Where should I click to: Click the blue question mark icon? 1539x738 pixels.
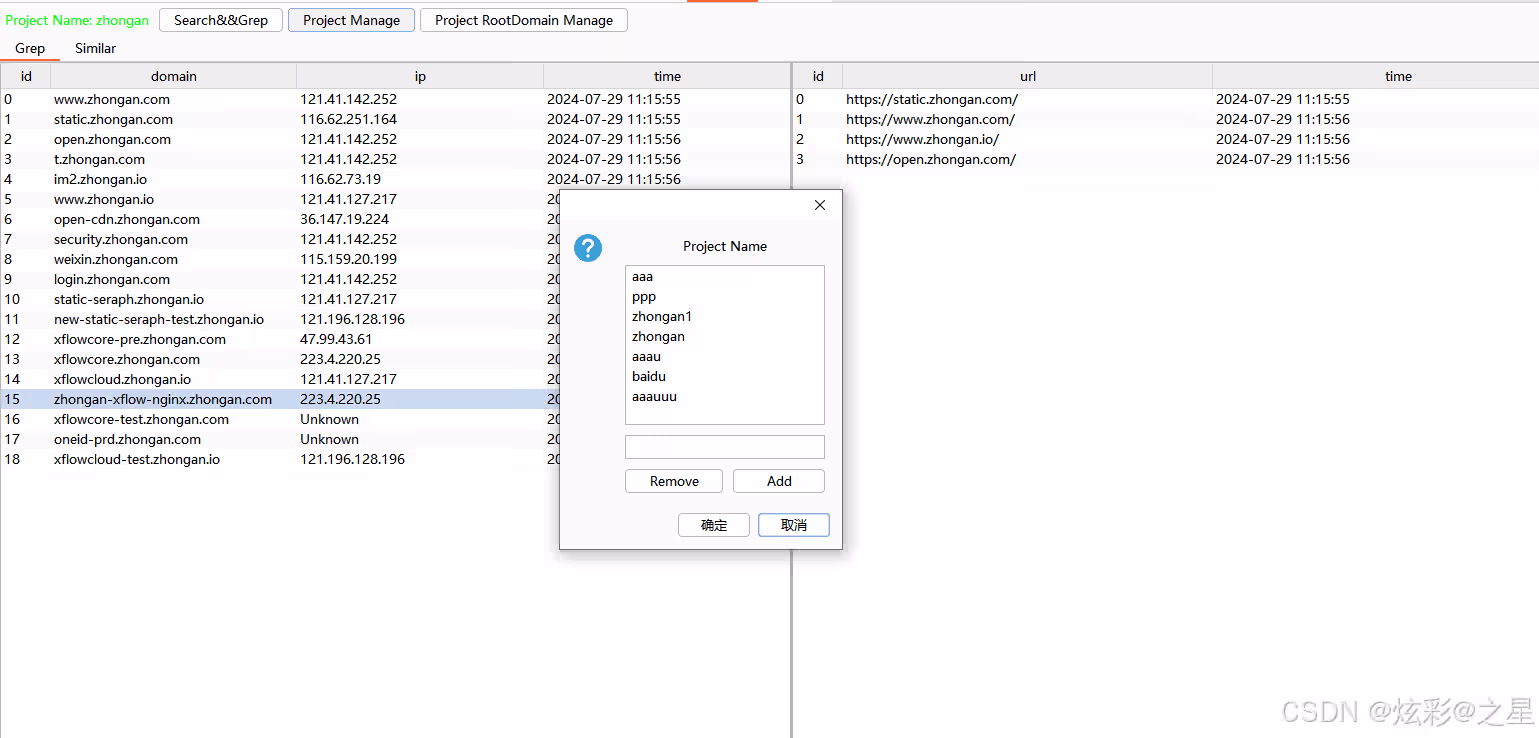pyautogui.click(x=588, y=248)
